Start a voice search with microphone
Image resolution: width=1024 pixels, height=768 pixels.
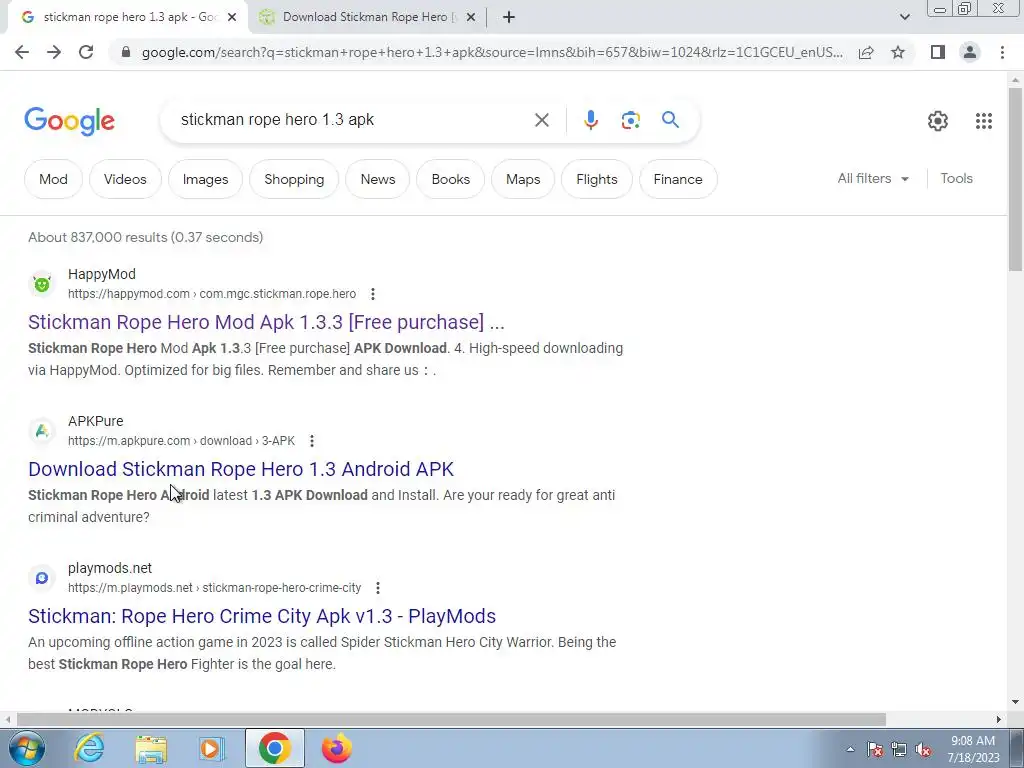pos(590,120)
